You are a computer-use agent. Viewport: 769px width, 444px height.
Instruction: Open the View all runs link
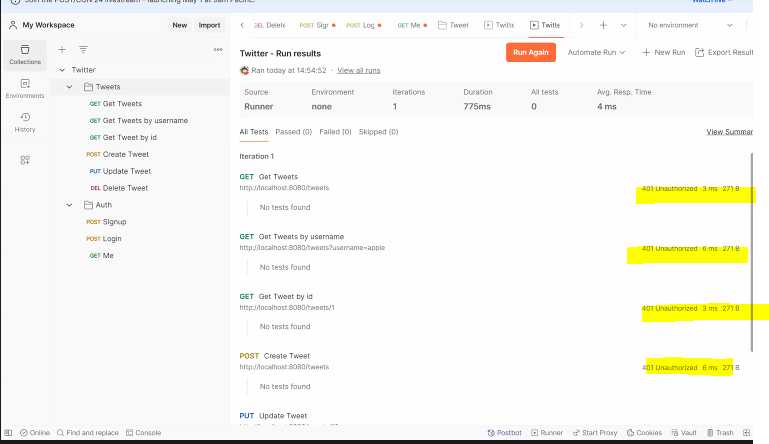(359, 71)
